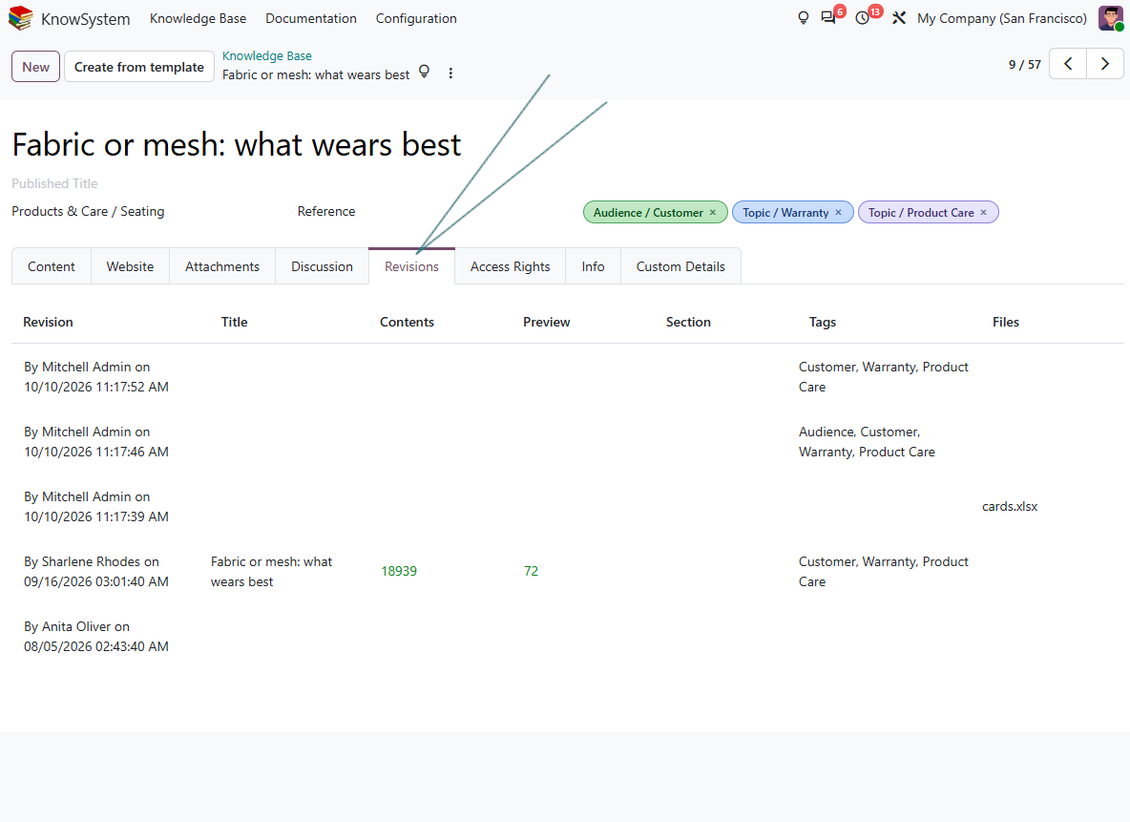Click the New button
This screenshot has width=1130, height=822.
[35, 67]
